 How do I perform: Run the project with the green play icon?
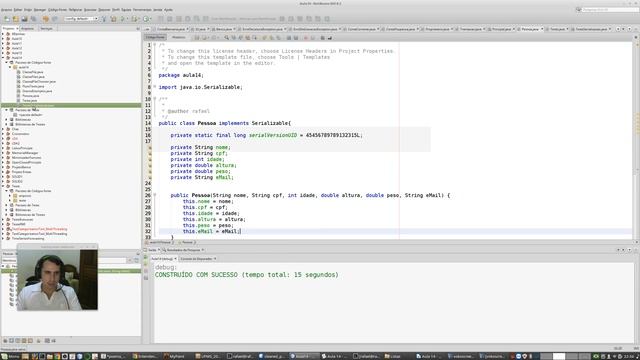point(123,19)
